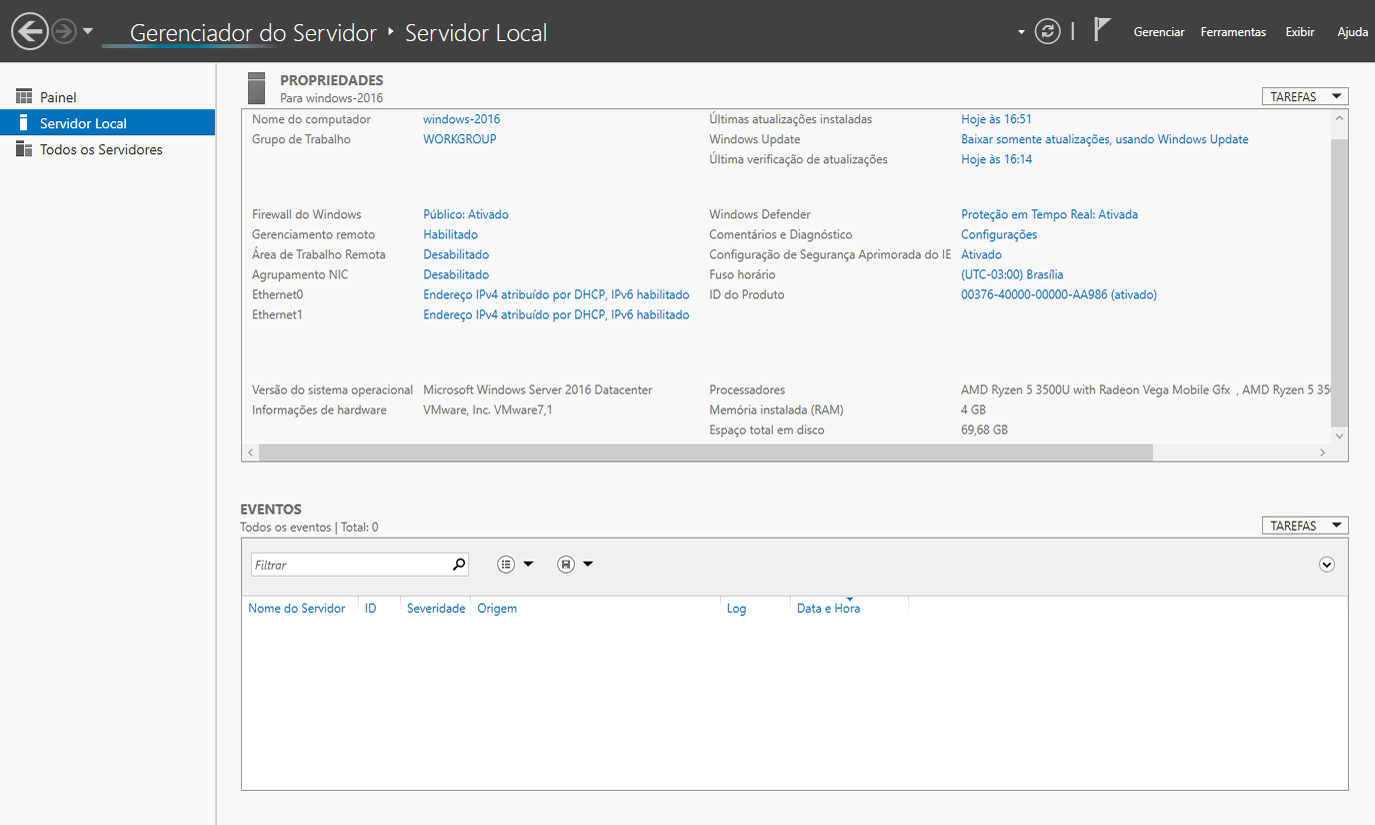Sort events by Severidade column header
1375x825 pixels.
(436, 608)
